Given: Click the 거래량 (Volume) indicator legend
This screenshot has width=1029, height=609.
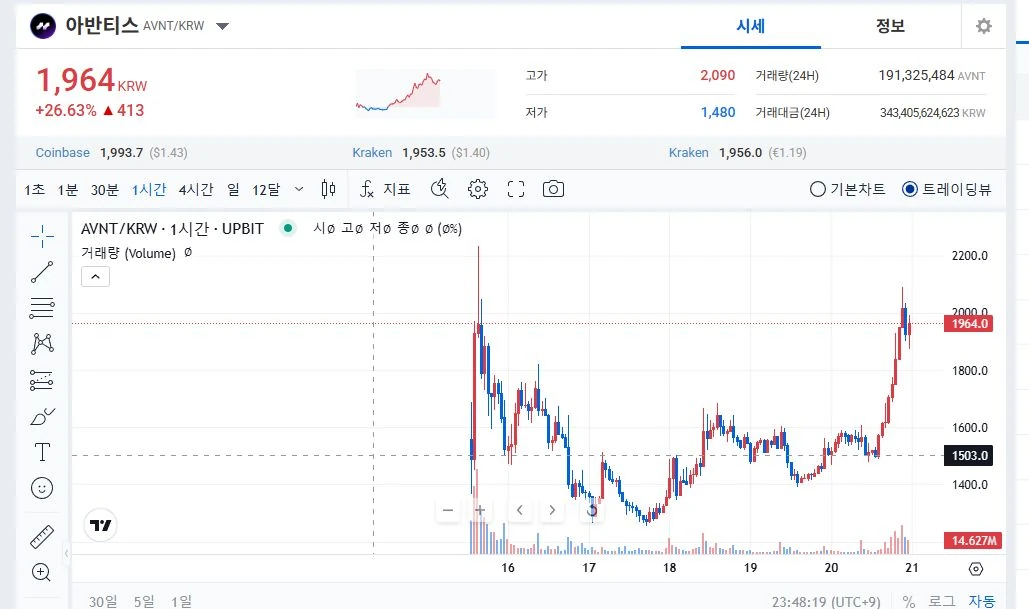Looking at the screenshot, I should [129, 253].
